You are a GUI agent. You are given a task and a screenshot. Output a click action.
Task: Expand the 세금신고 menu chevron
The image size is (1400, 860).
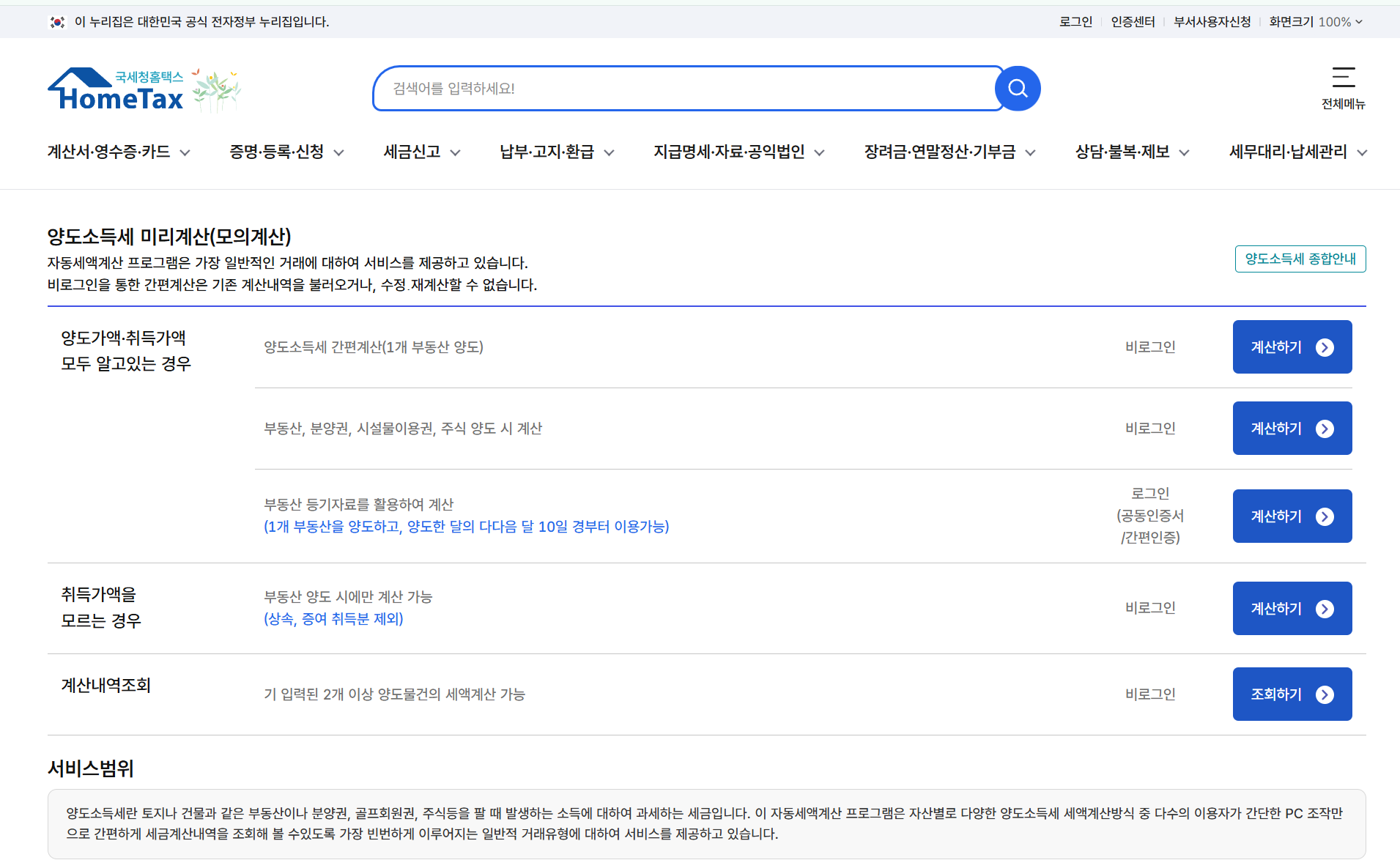[x=455, y=152]
